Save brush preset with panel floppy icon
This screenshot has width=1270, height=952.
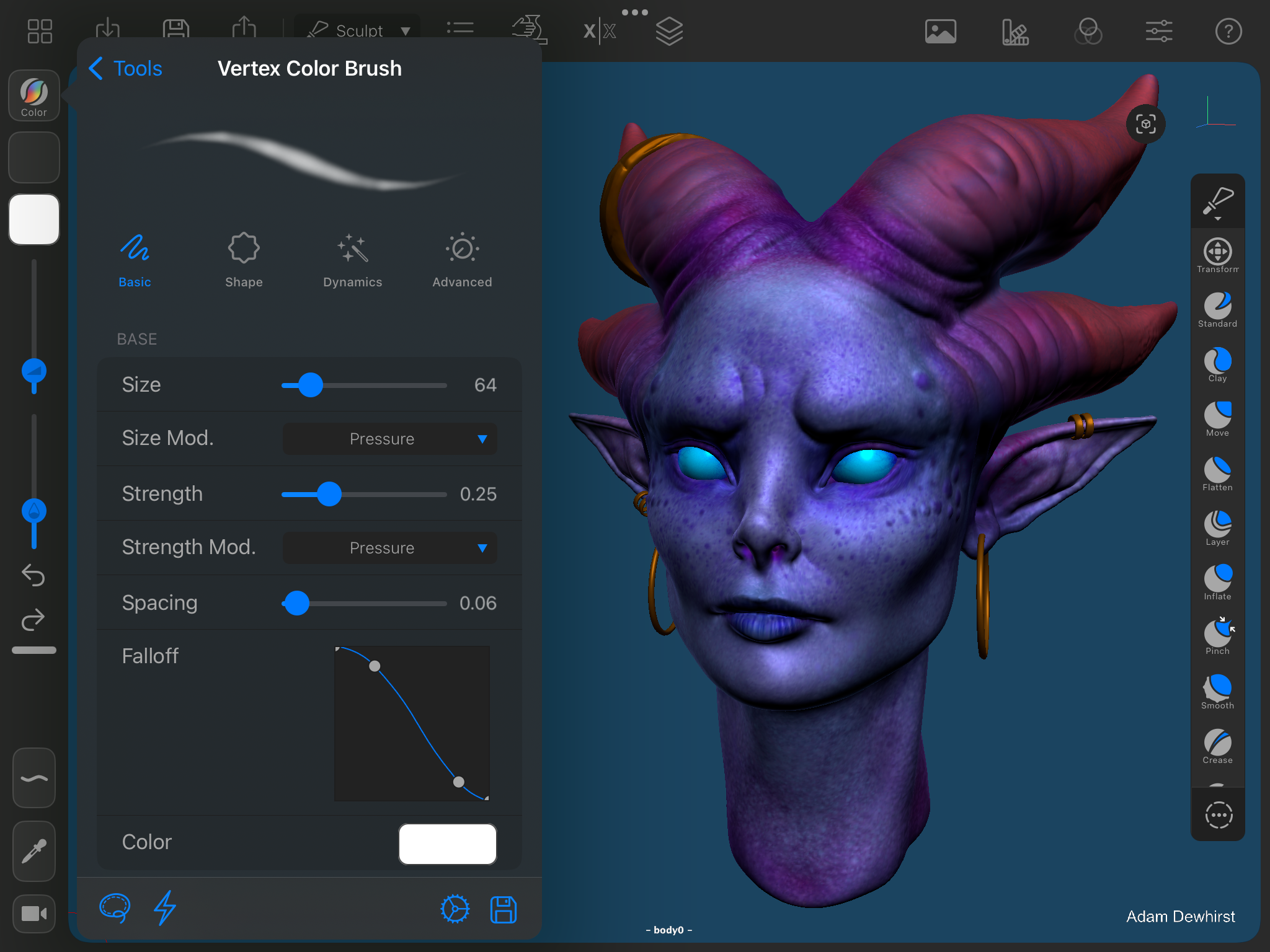(x=504, y=909)
